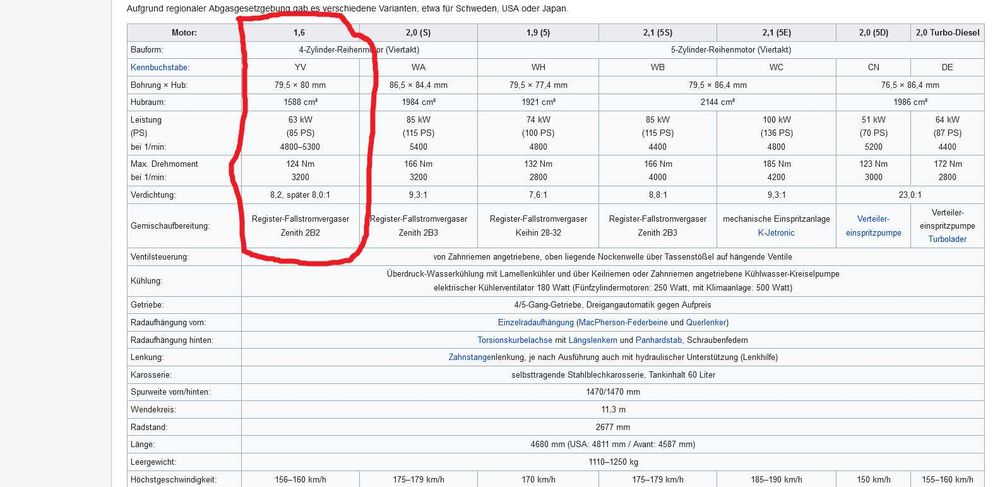1000x487 pixels.
Task: Select the 1,6 column header
Action: pos(300,33)
